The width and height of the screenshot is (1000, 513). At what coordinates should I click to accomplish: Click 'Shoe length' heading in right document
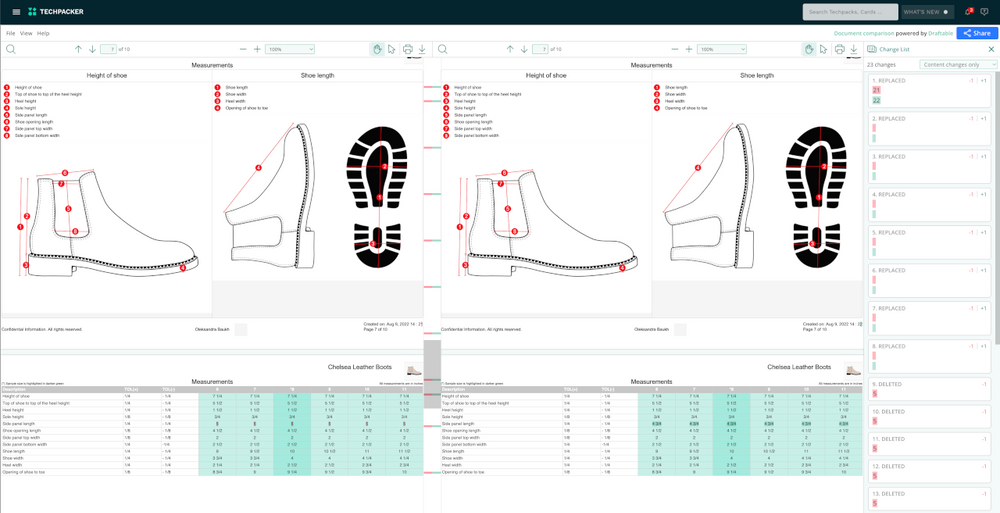[757, 75]
